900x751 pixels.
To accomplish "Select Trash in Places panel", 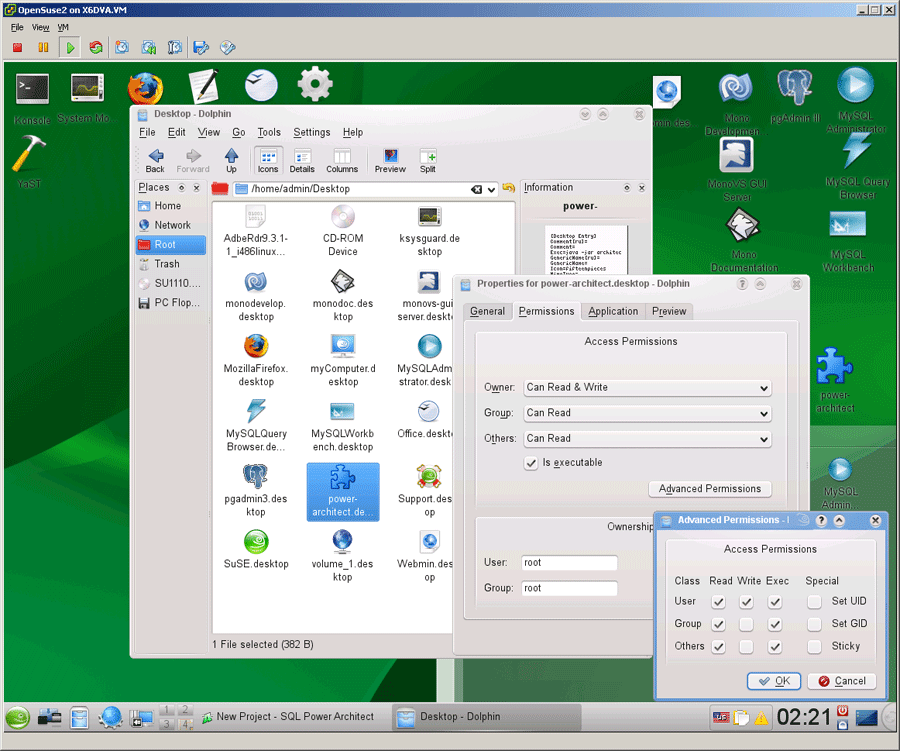I will pyautogui.click(x=170, y=264).
